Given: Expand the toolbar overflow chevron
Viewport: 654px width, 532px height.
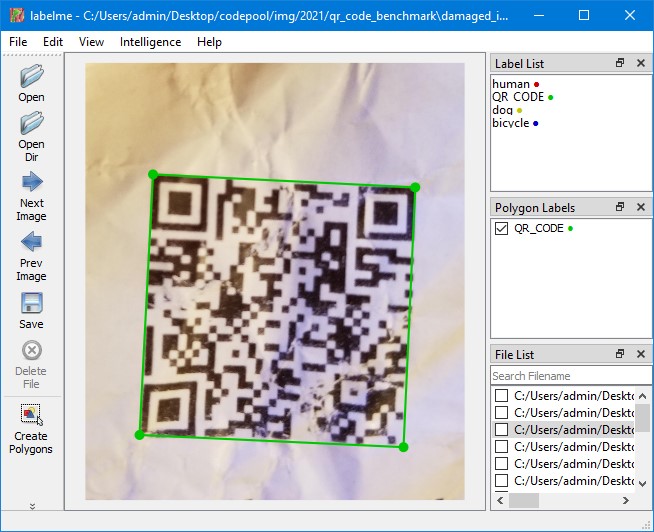Looking at the screenshot, I should [x=31, y=506].
